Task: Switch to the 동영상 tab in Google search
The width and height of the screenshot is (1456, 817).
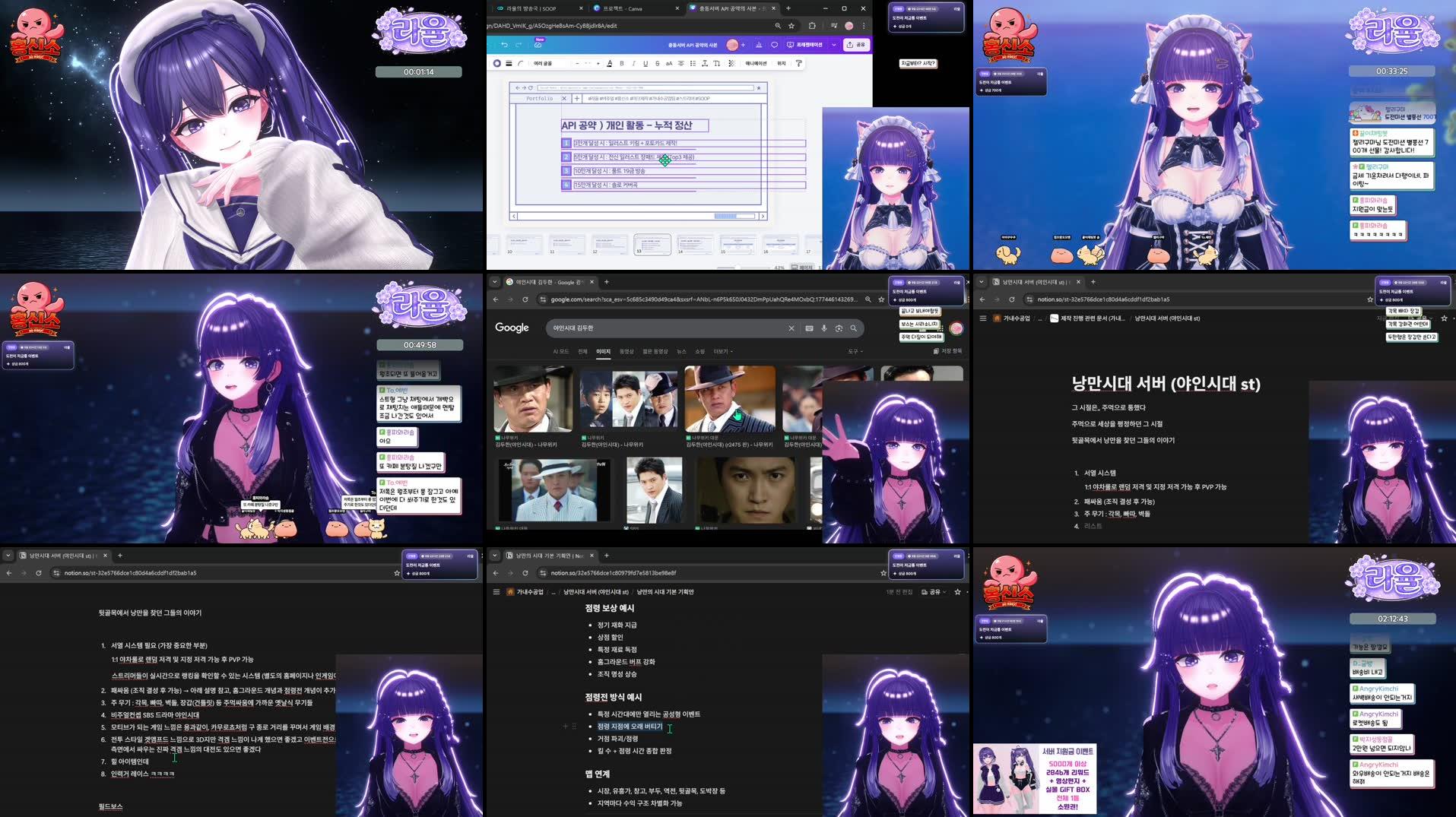Action: [x=627, y=351]
